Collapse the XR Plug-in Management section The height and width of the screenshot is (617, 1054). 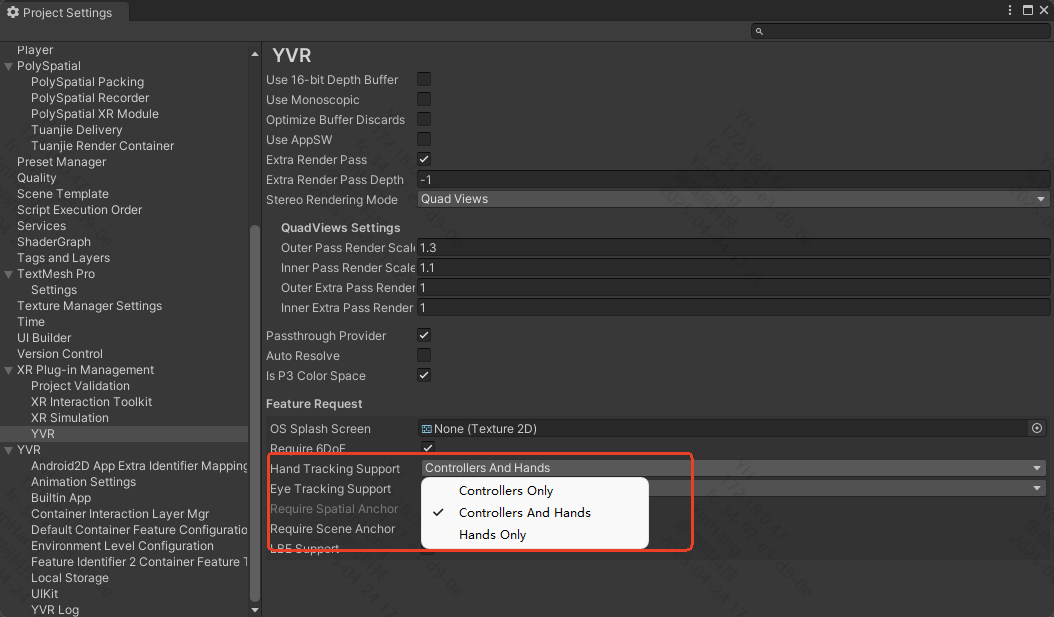coord(9,370)
